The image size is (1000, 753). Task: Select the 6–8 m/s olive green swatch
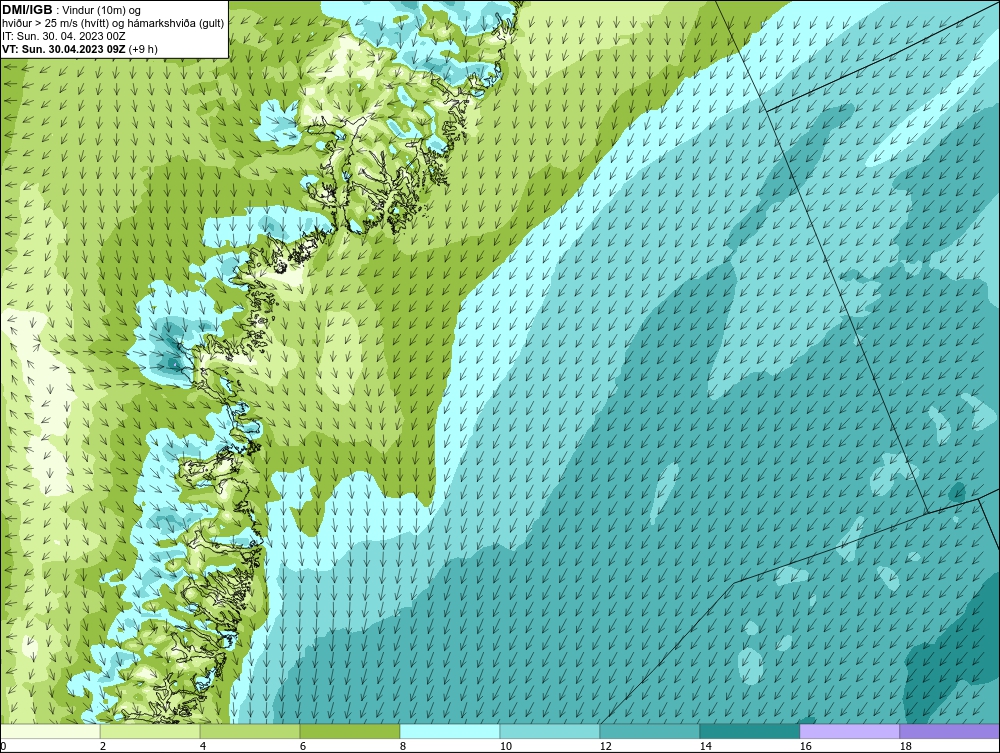(349, 731)
